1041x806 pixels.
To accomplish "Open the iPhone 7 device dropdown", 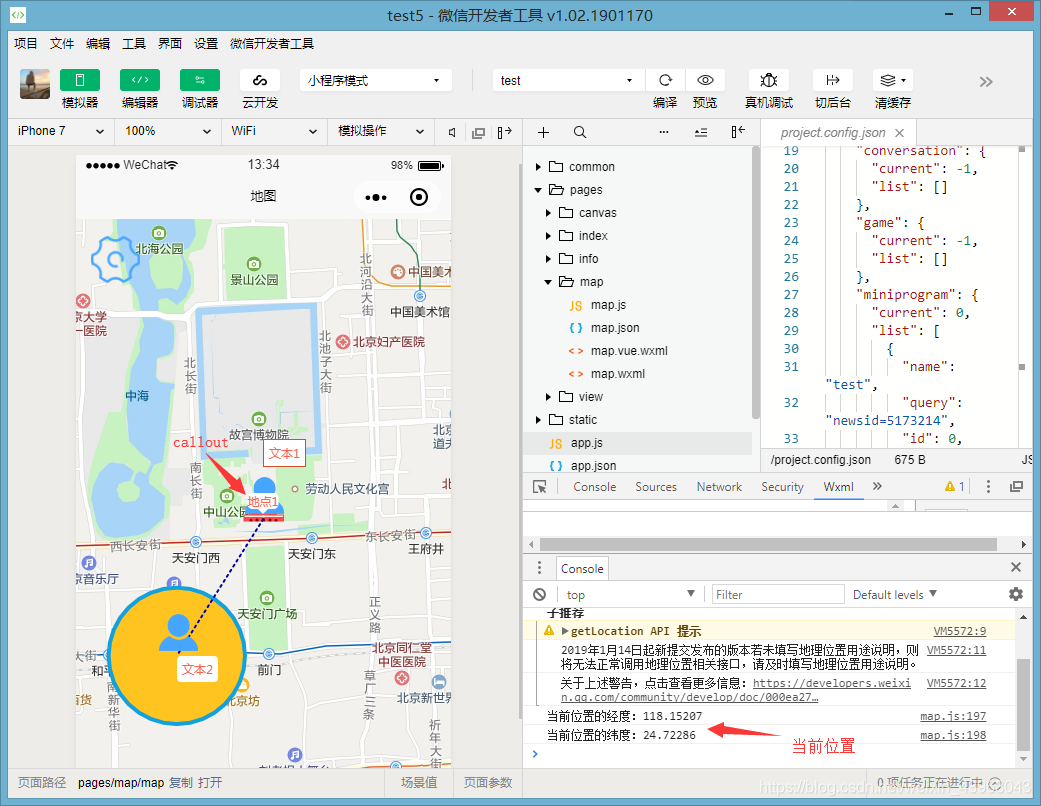I will (60, 131).
